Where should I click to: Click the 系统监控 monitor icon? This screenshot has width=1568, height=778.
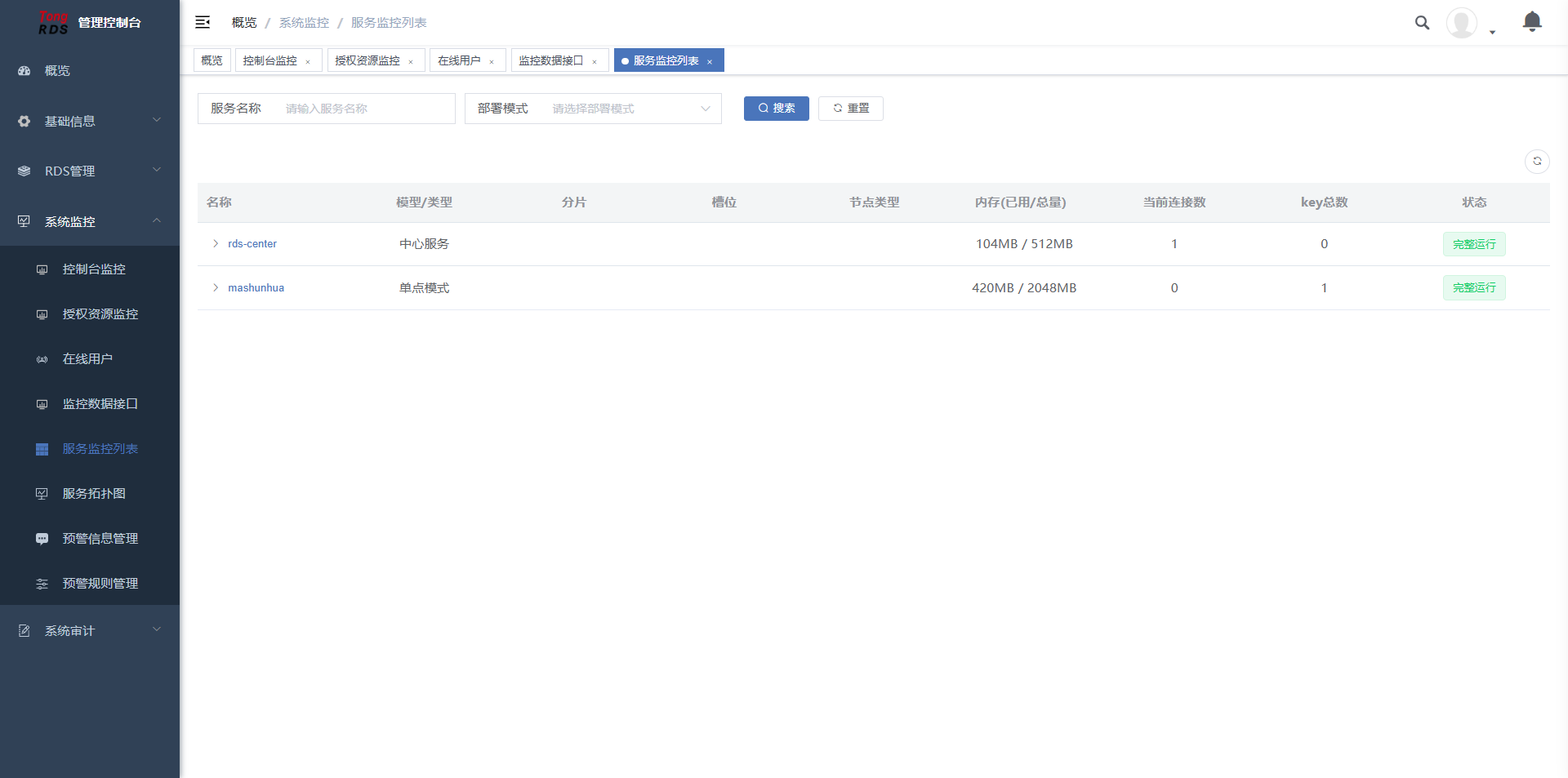24,221
